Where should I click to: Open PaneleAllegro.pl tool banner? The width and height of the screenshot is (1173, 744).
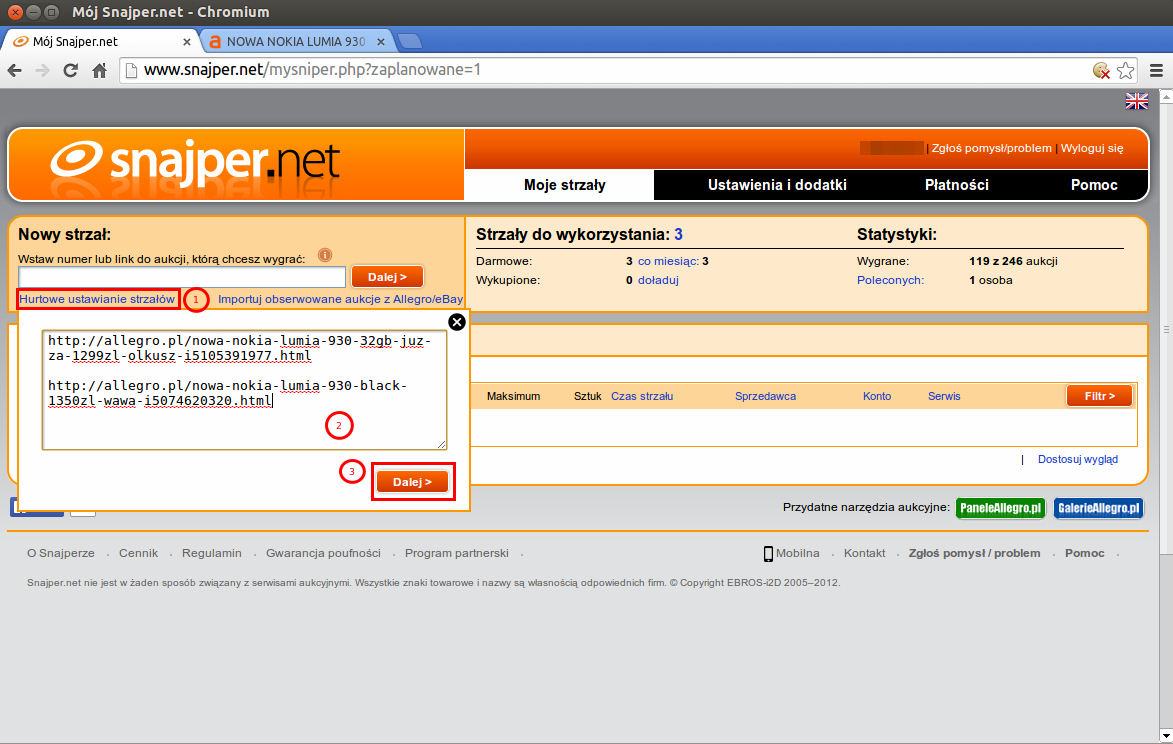click(x=1000, y=508)
